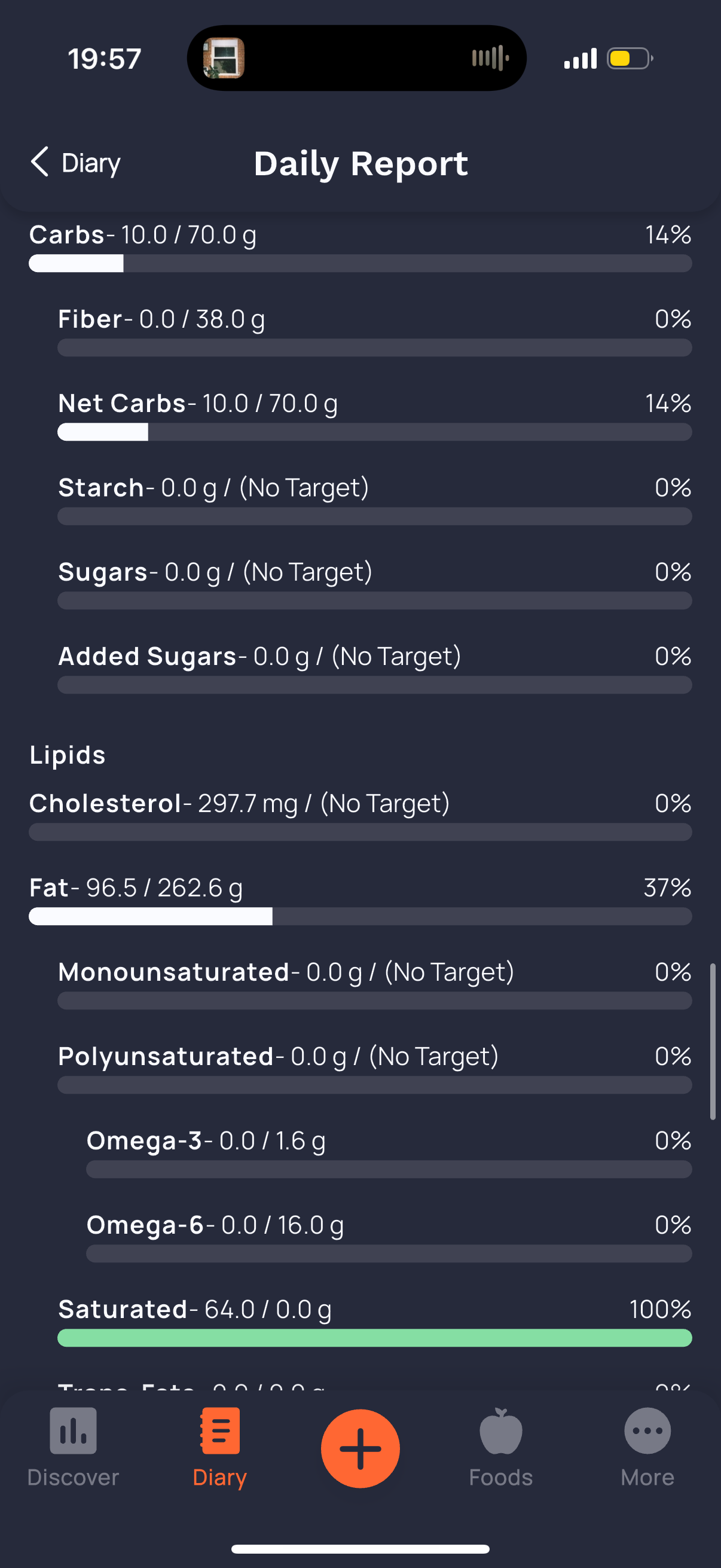
Task: Open the Discover bar-chart icon
Action: 73,1430
